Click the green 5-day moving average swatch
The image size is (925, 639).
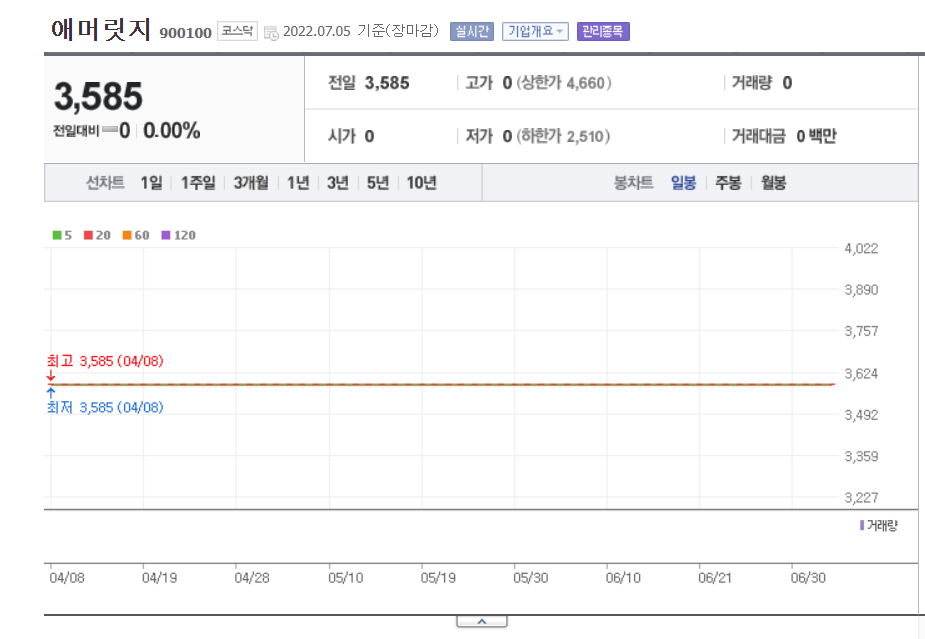point(57,235)
